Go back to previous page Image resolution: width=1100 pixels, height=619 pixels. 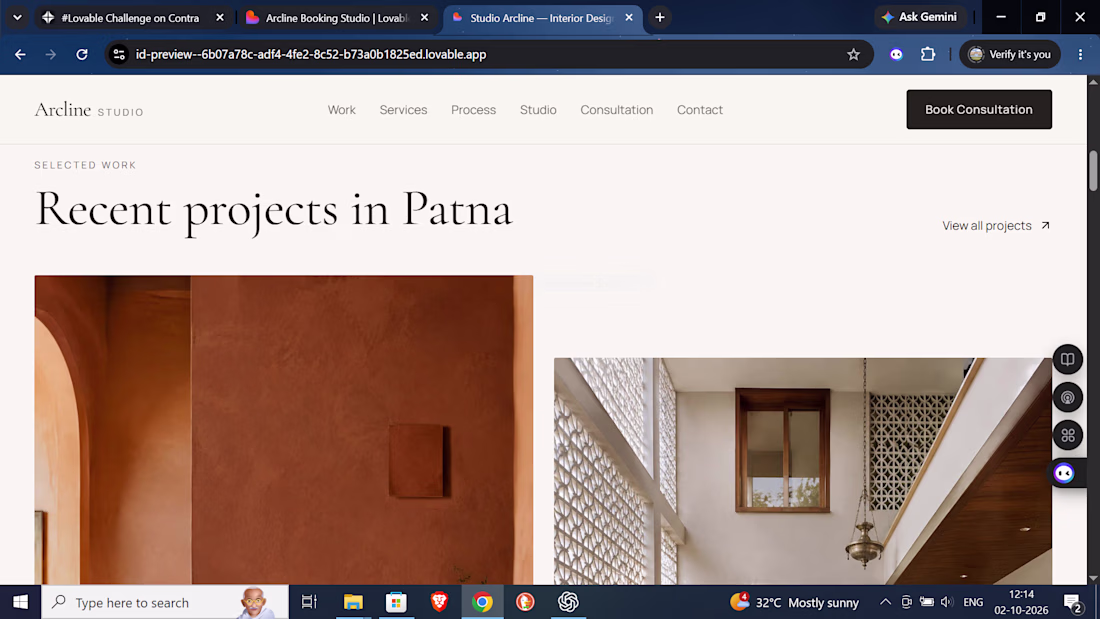pyautogui.click(x=20, y=54)
